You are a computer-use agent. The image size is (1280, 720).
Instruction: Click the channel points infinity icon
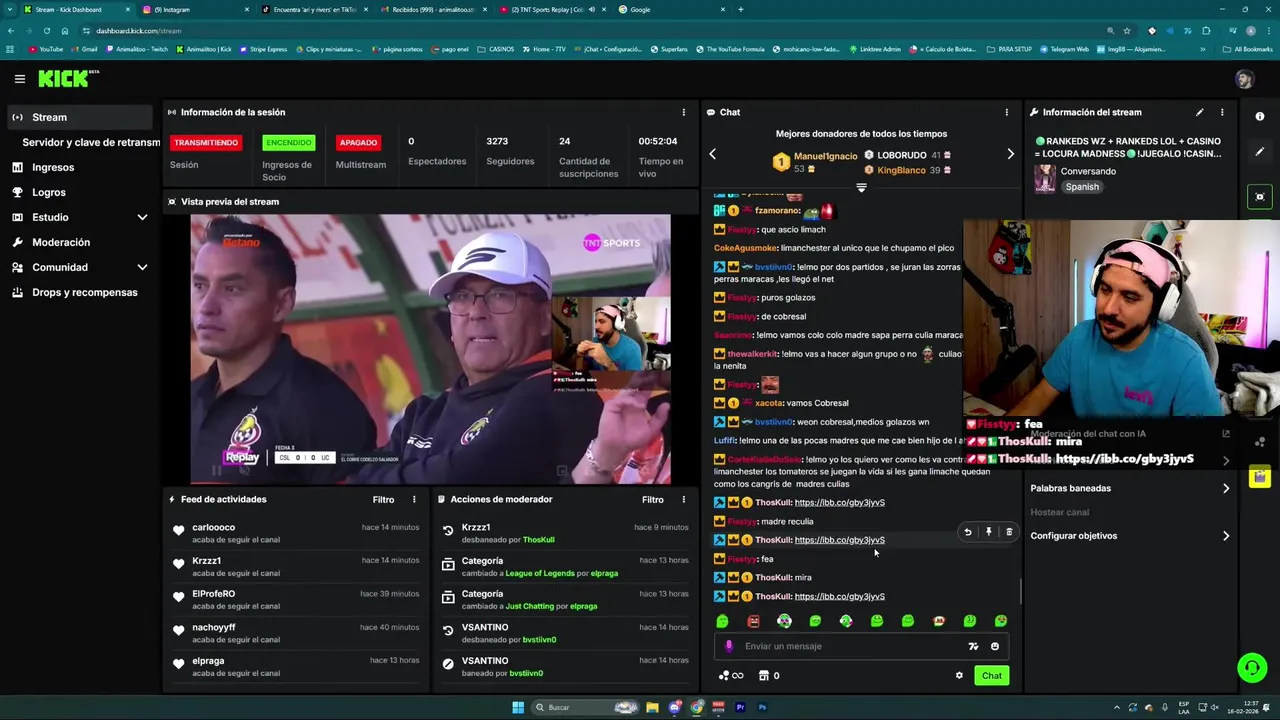[731, 676]
